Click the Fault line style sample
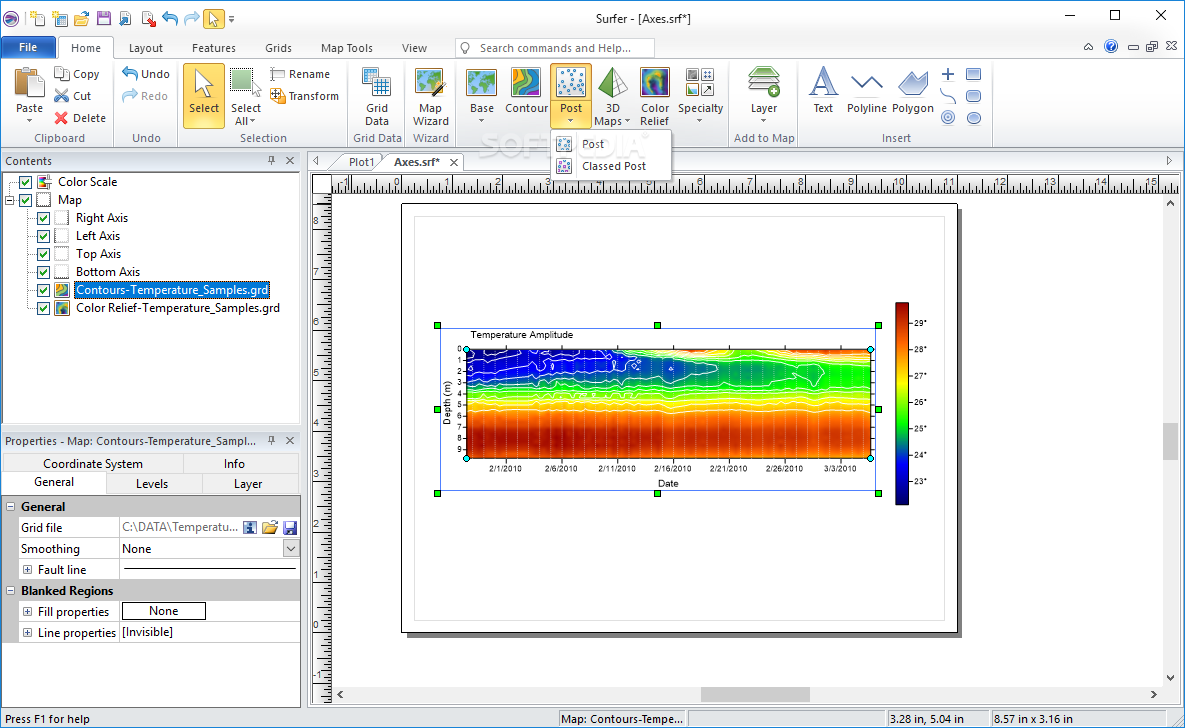The image size is (1185, 728). [x=209, y=569]
